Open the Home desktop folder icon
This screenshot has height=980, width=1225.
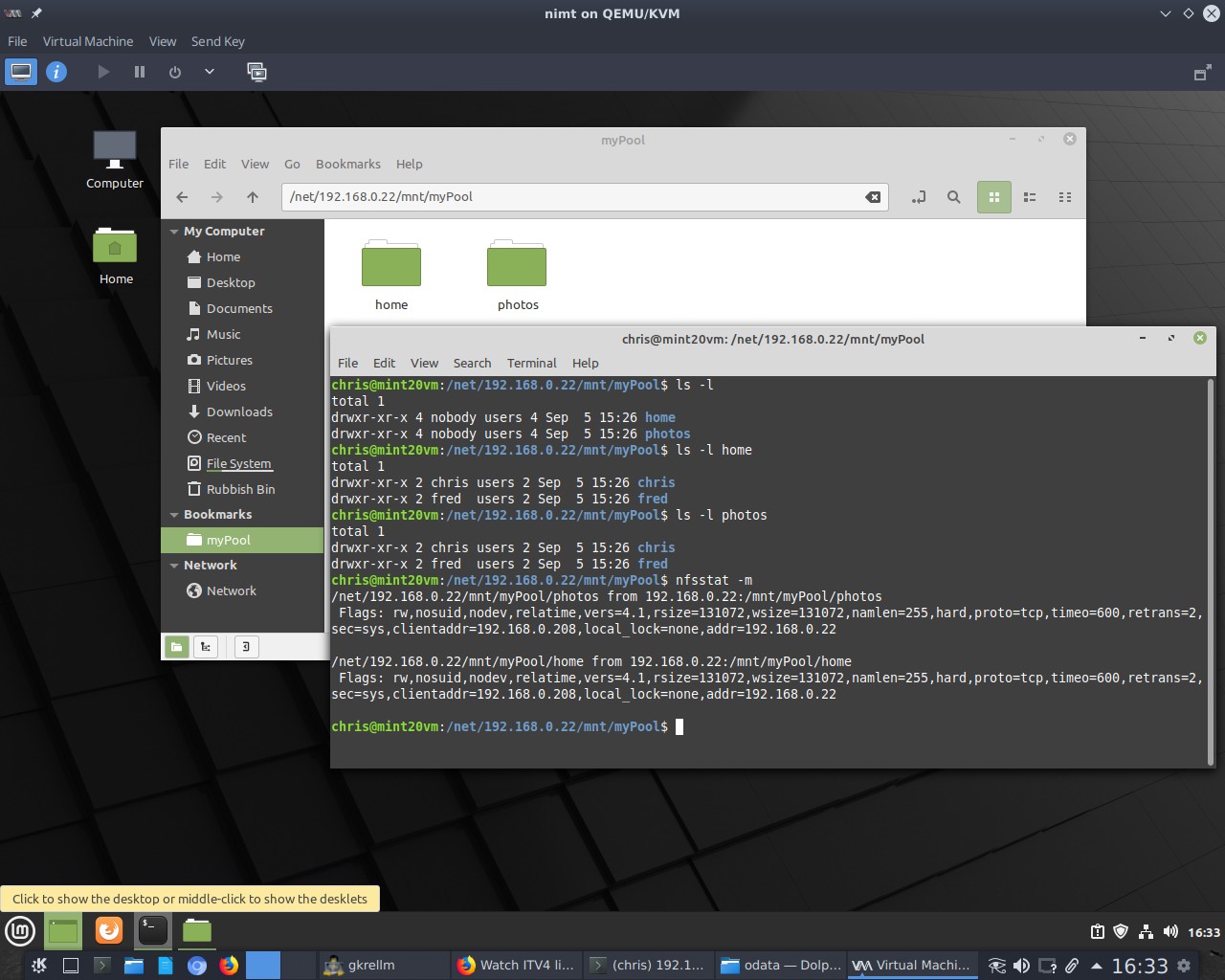(116, 256)
